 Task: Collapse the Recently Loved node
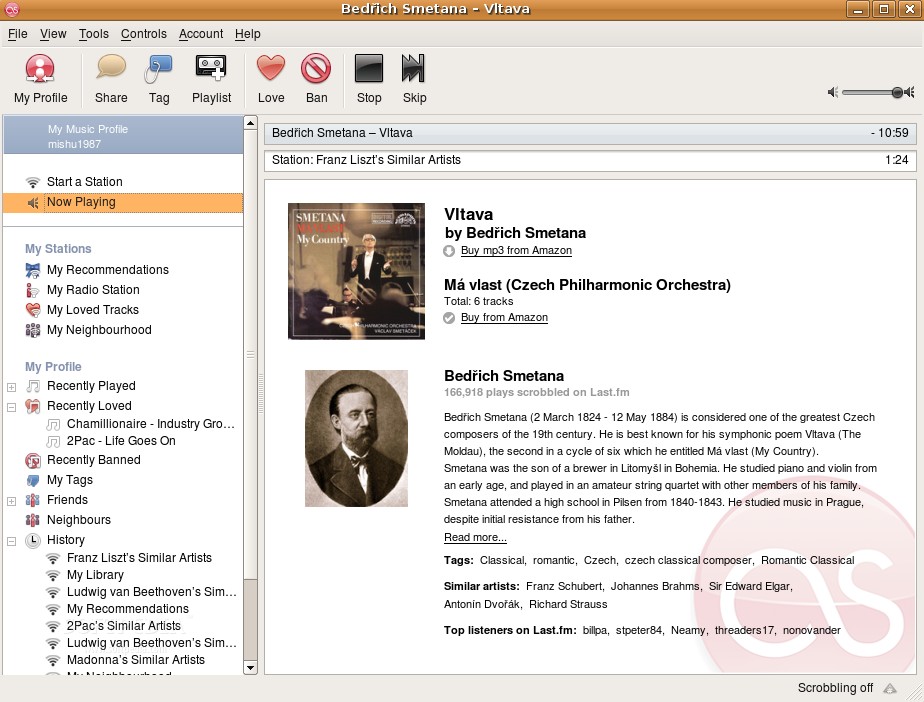[11, 407]
